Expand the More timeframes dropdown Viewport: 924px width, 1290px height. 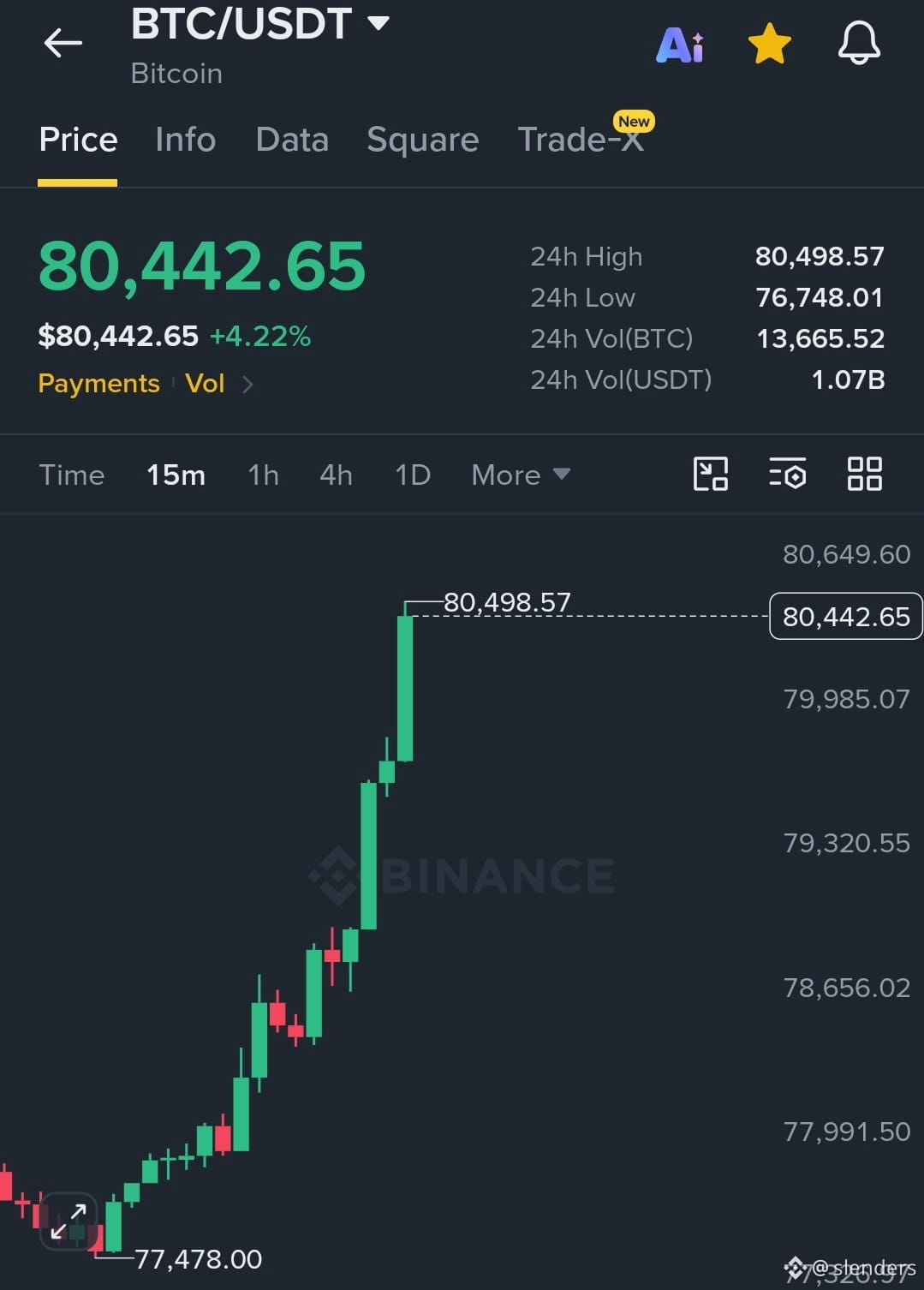tap(521, 475)
